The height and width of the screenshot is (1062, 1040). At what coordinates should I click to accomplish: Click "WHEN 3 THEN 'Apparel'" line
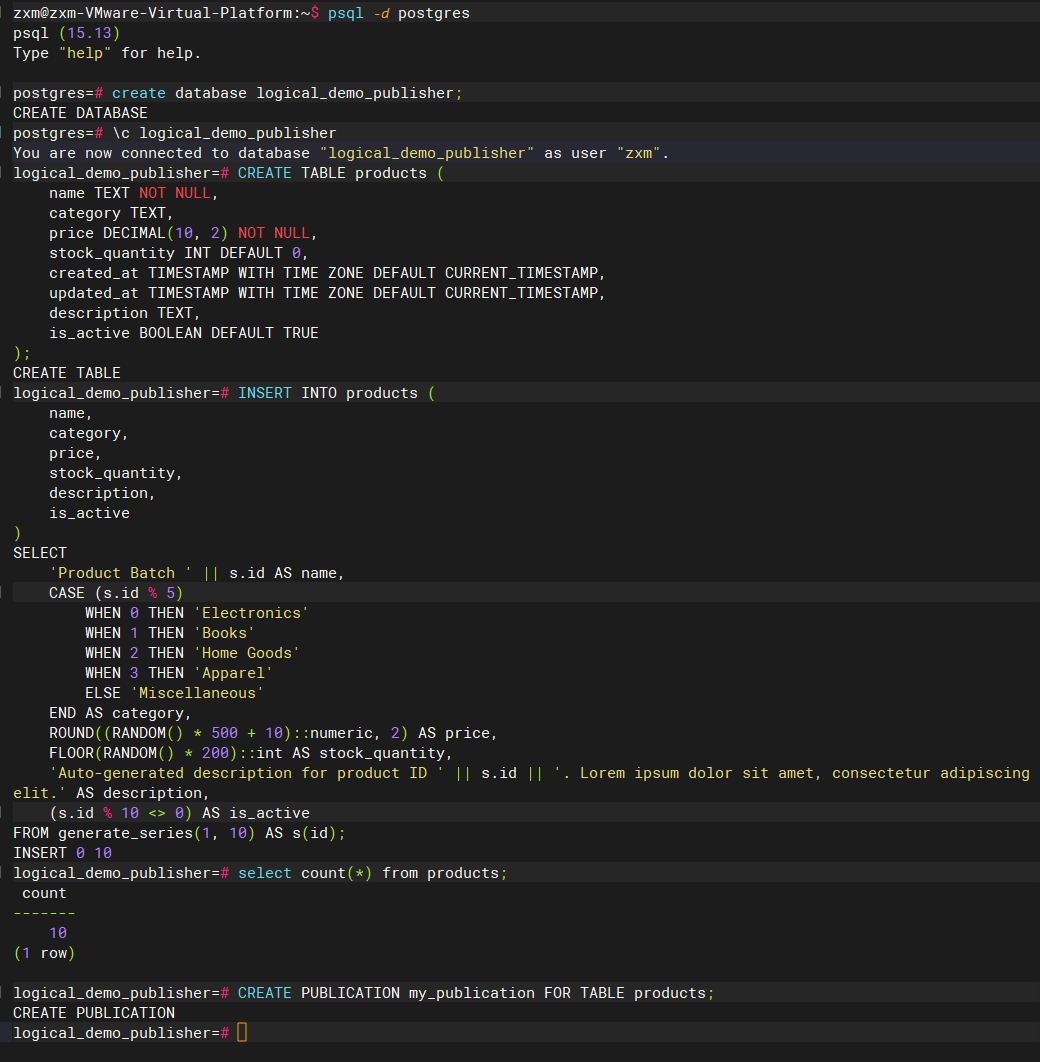click(x=179, y=673)
